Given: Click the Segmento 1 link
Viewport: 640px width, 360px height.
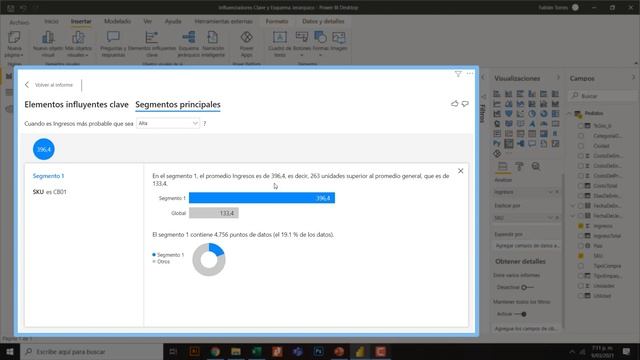Looking at the screenshot, I should (x=48, y=176).
